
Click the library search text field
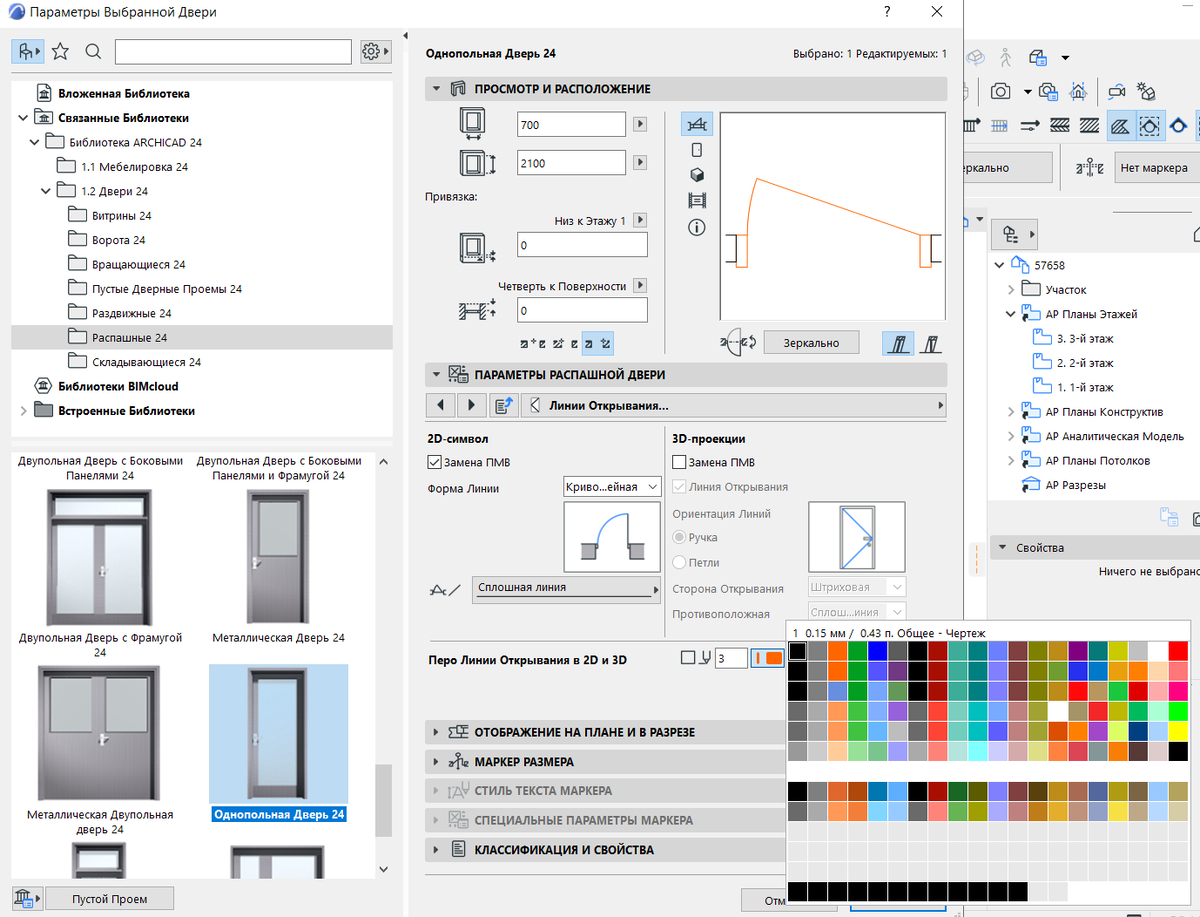tap(233, 51)
